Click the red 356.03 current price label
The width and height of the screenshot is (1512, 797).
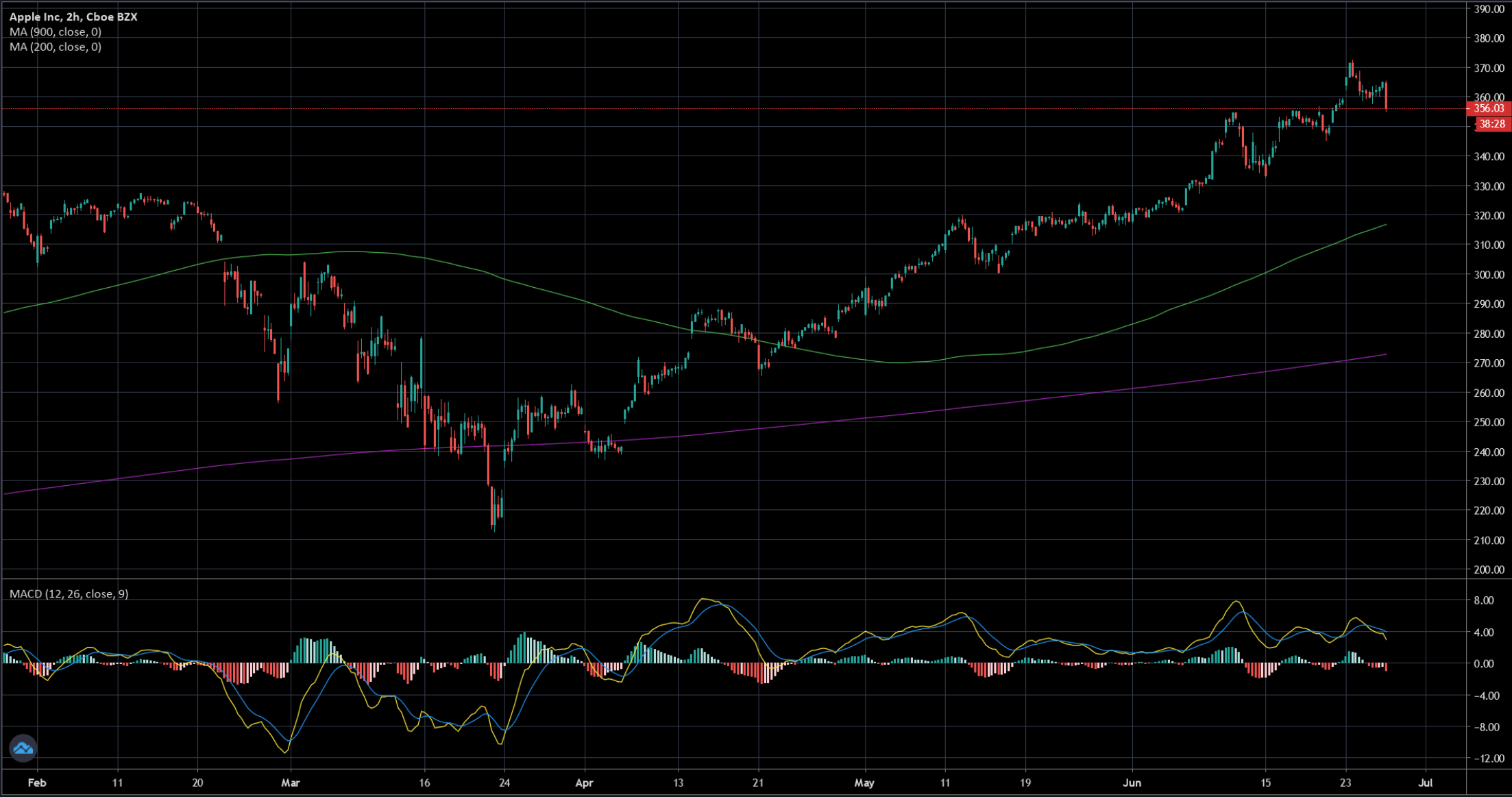[x=1489, y=108]
